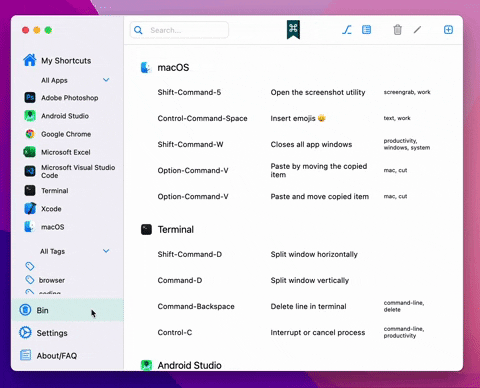This screenshot has width=480, height=388.
Task: Click the search magnifier icon
Action: pos(138,30)
